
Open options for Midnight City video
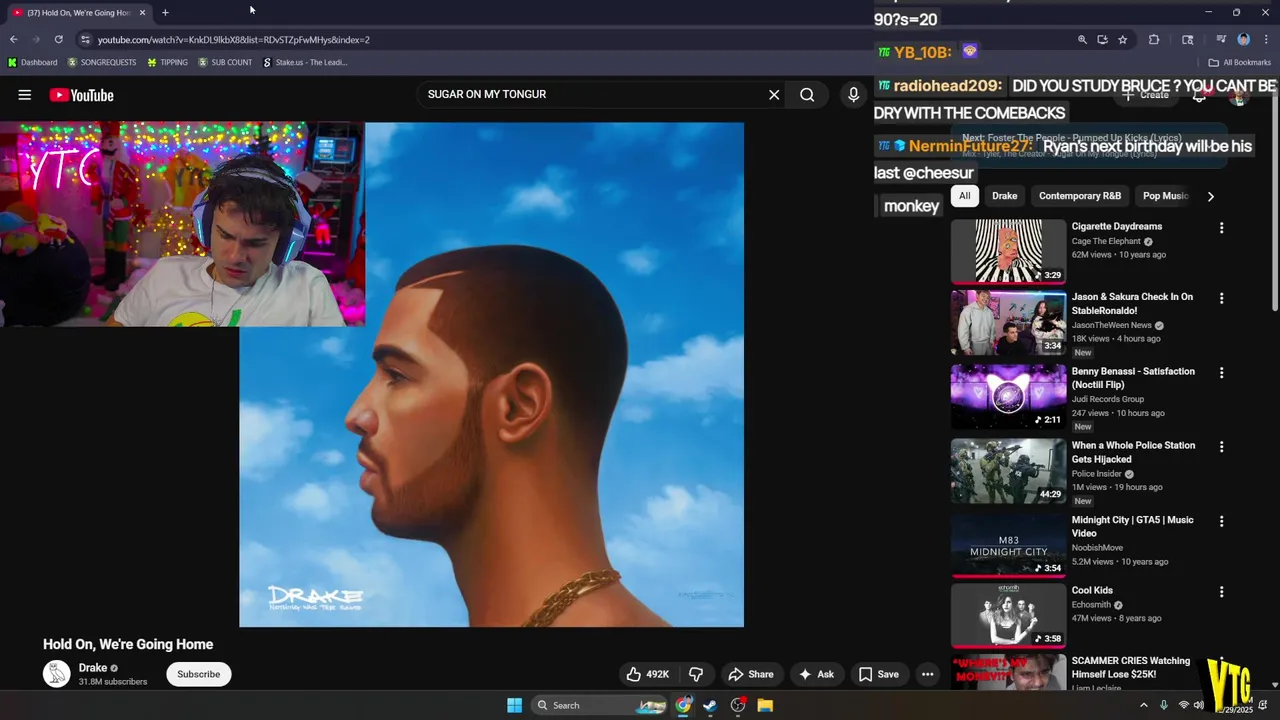1221,521
